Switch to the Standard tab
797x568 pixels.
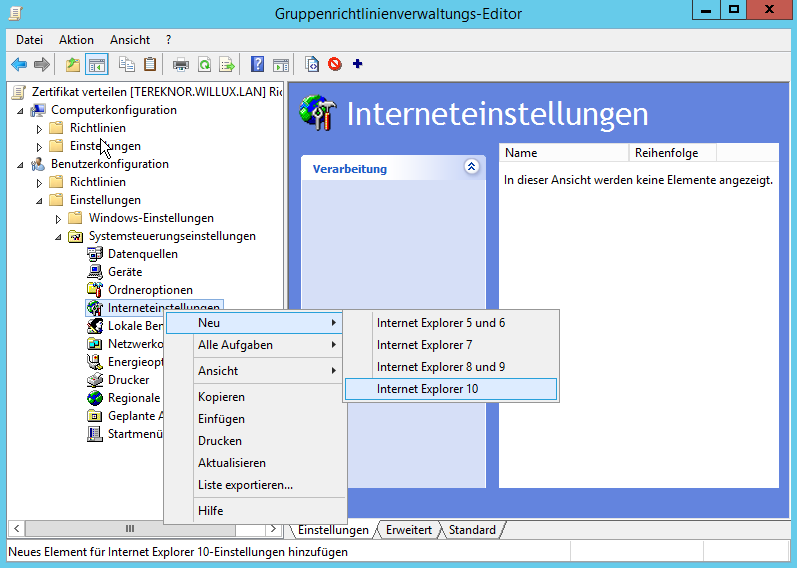pos(472,530)
